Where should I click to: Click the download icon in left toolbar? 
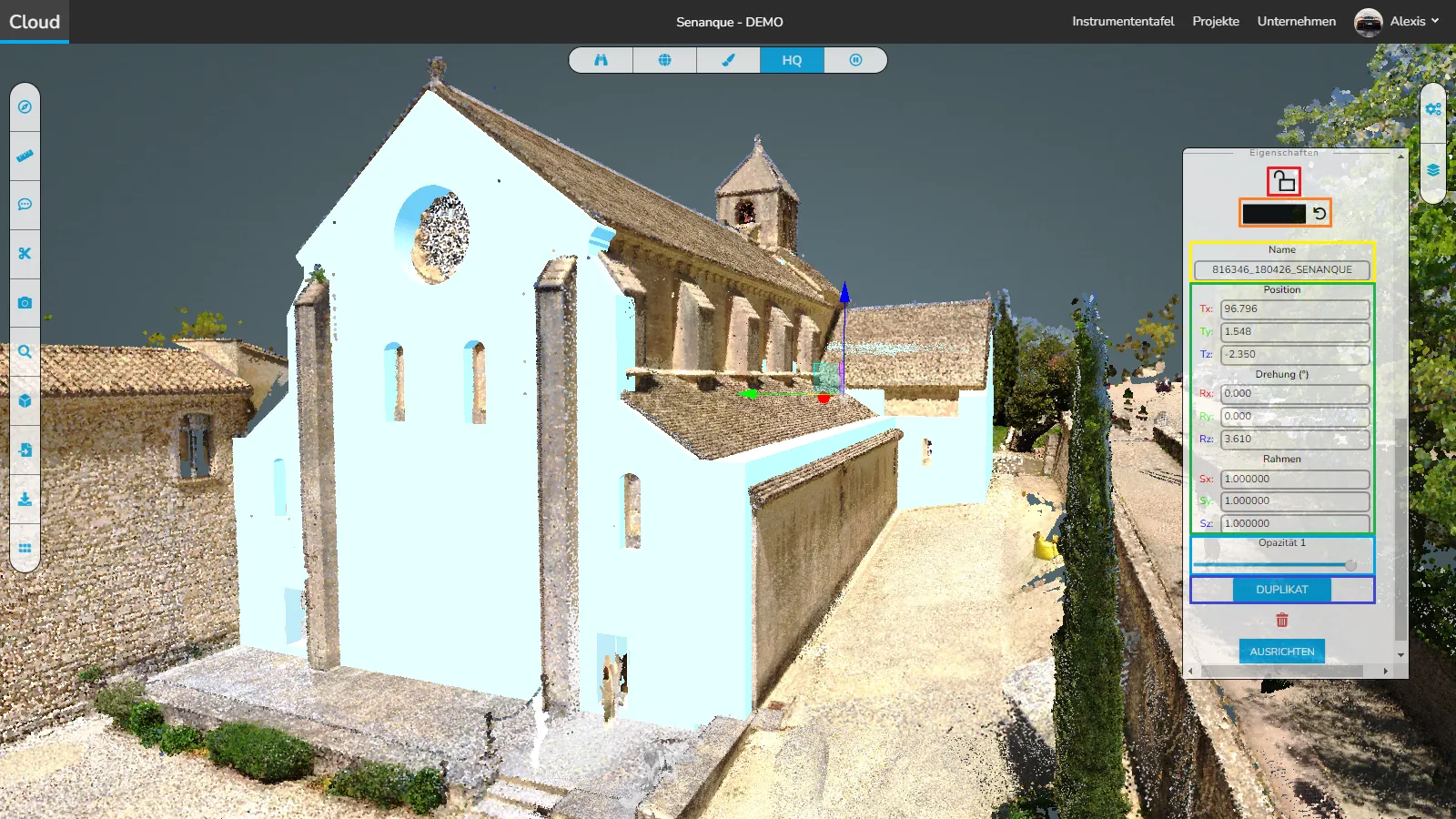pyautogui.click(x=25, y=499)
